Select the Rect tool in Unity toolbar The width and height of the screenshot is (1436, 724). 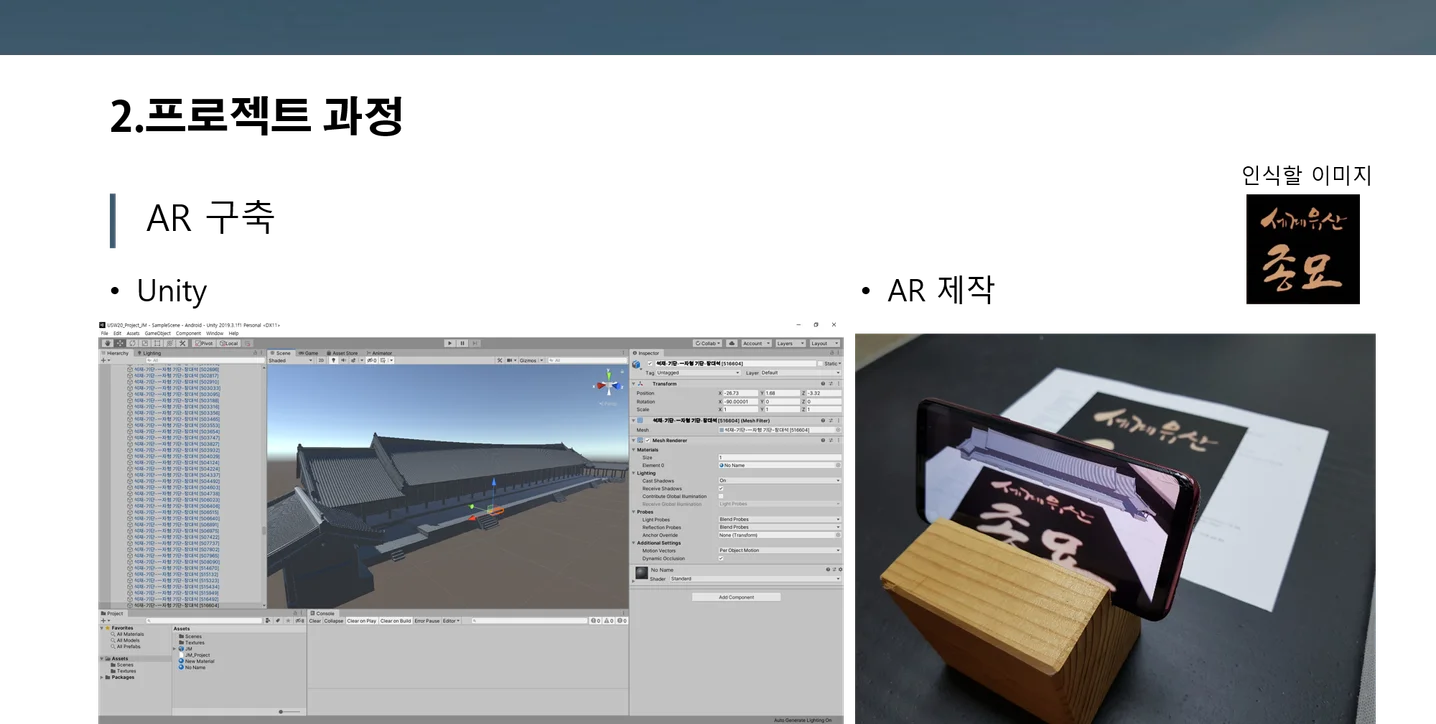click(156, 343)
